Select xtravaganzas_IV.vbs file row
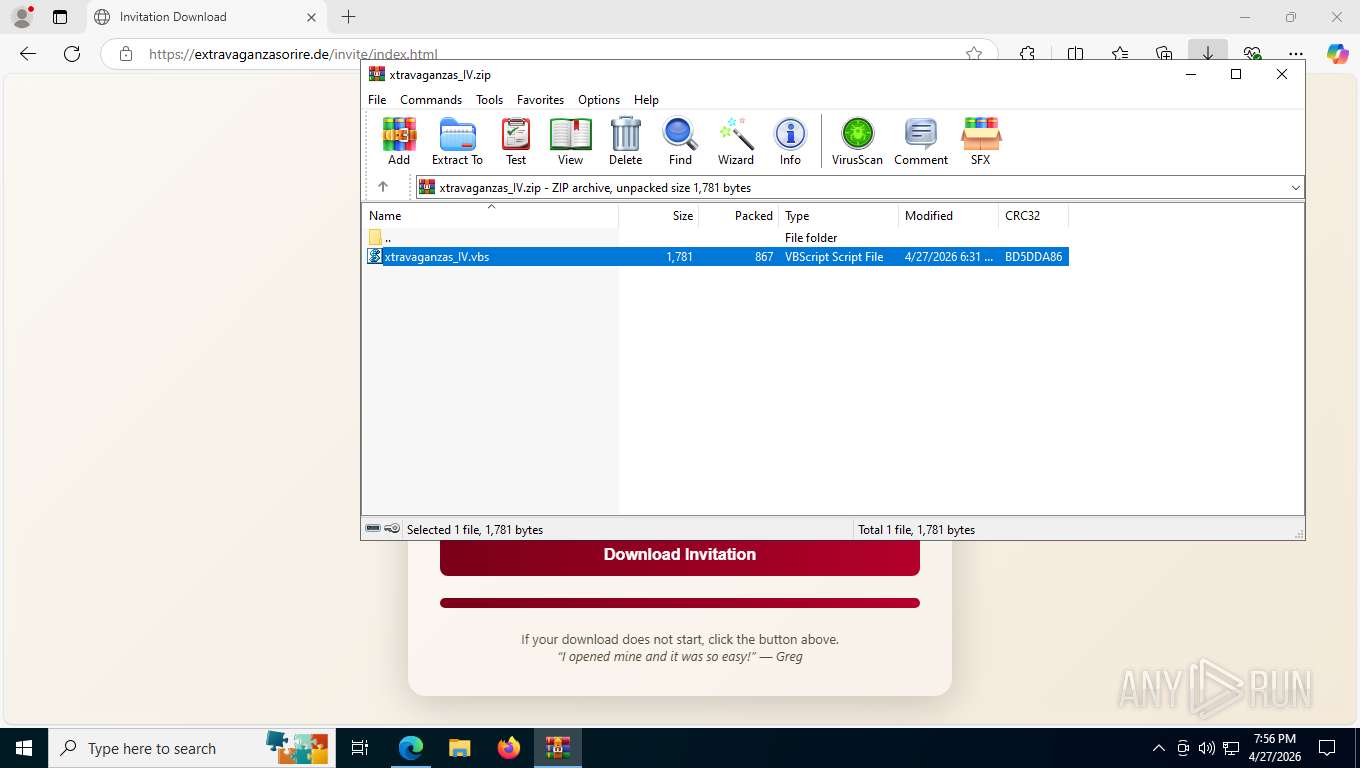This screenshot has width=1360, height=768. click(x=717, y=257)
